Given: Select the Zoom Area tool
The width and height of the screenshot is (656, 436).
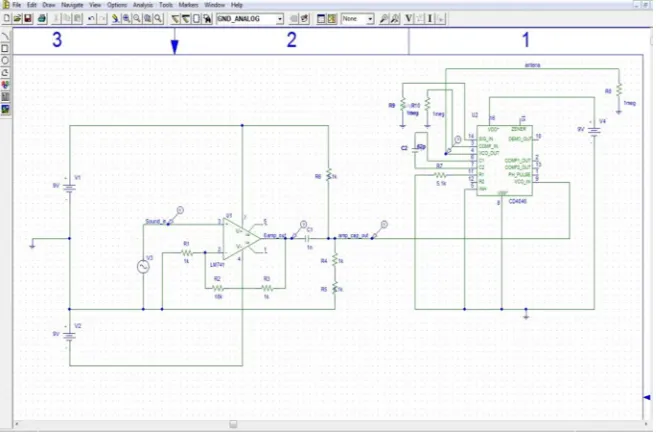Looking at the screenshot, I should 148,19.
